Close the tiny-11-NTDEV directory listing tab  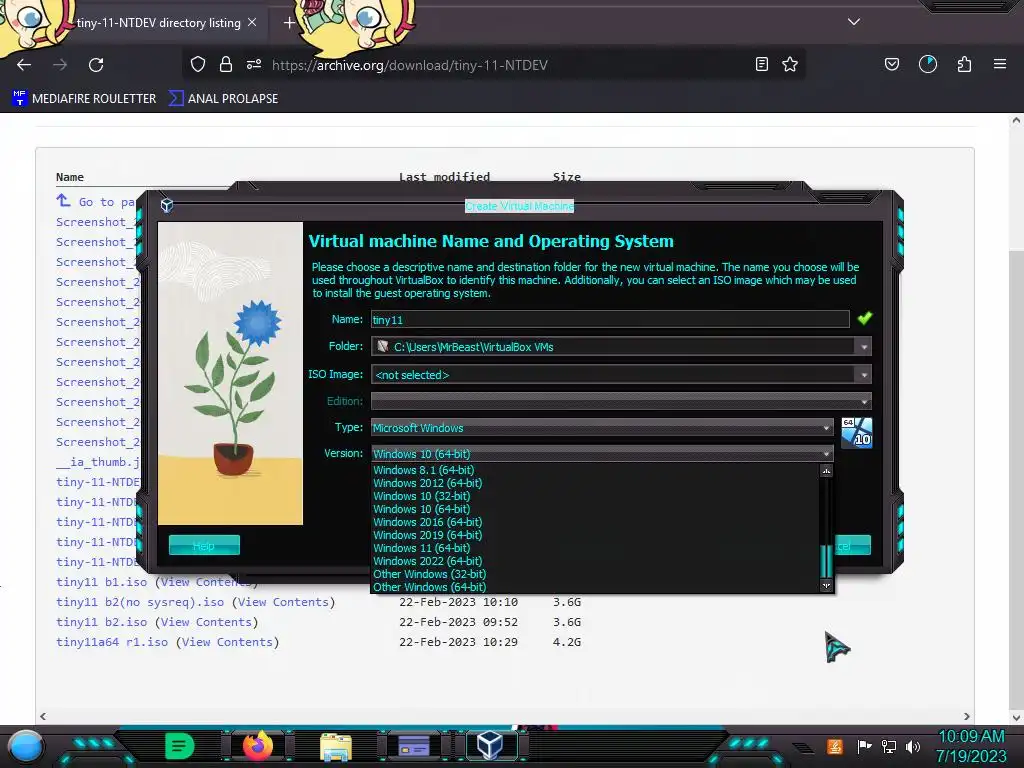coord(252,22)
